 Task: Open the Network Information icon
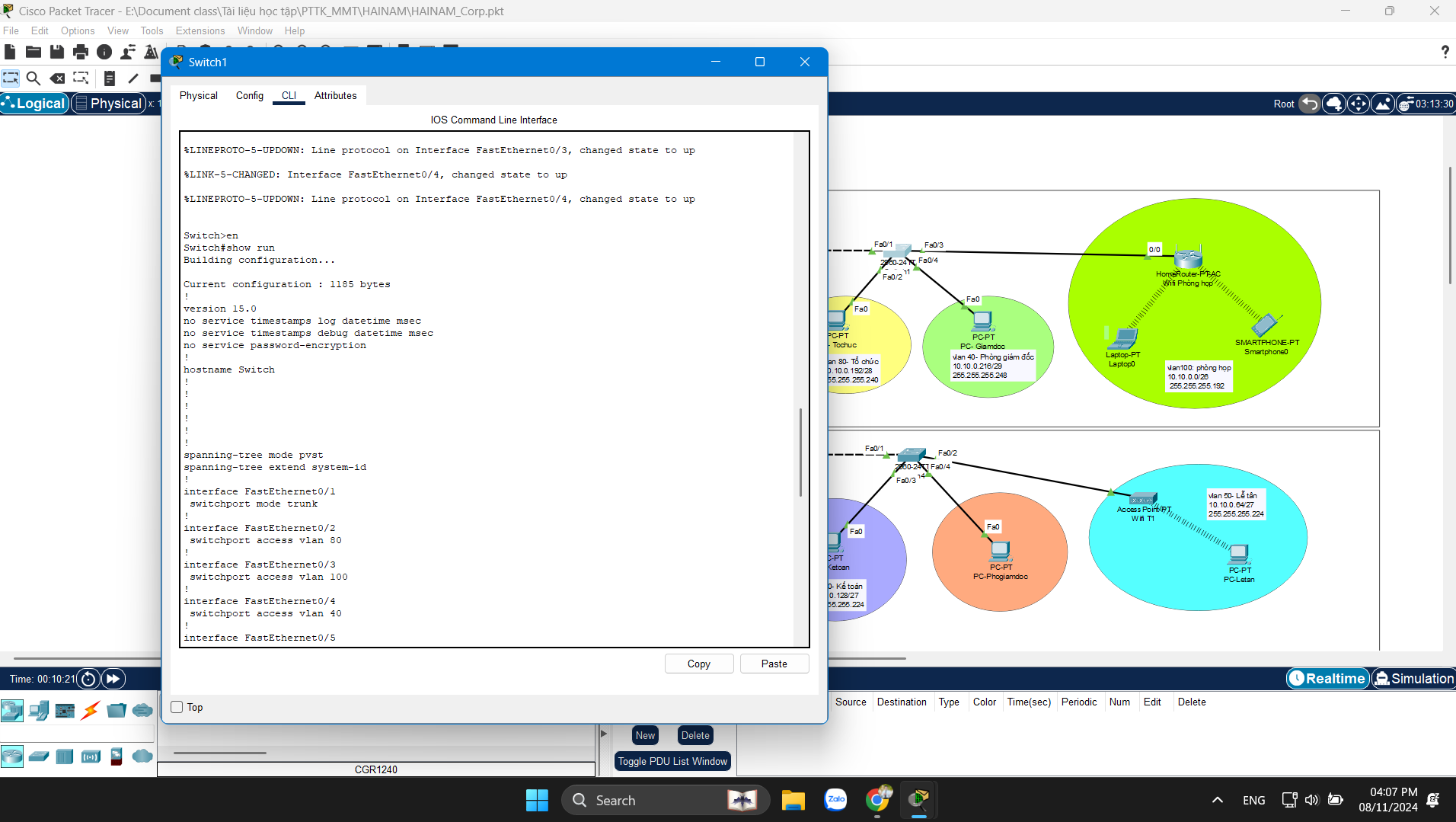coord(104,52)
